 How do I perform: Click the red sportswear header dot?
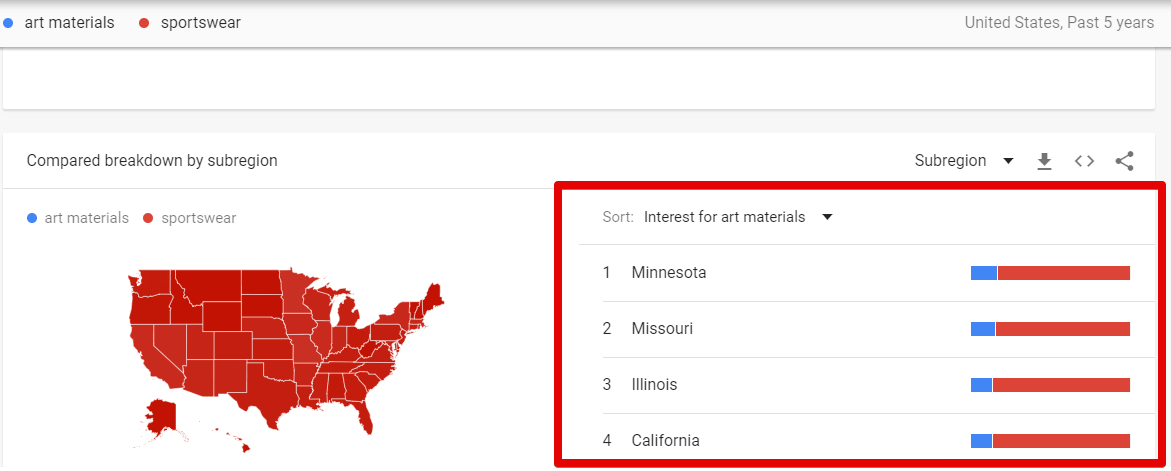pos(144,23)
